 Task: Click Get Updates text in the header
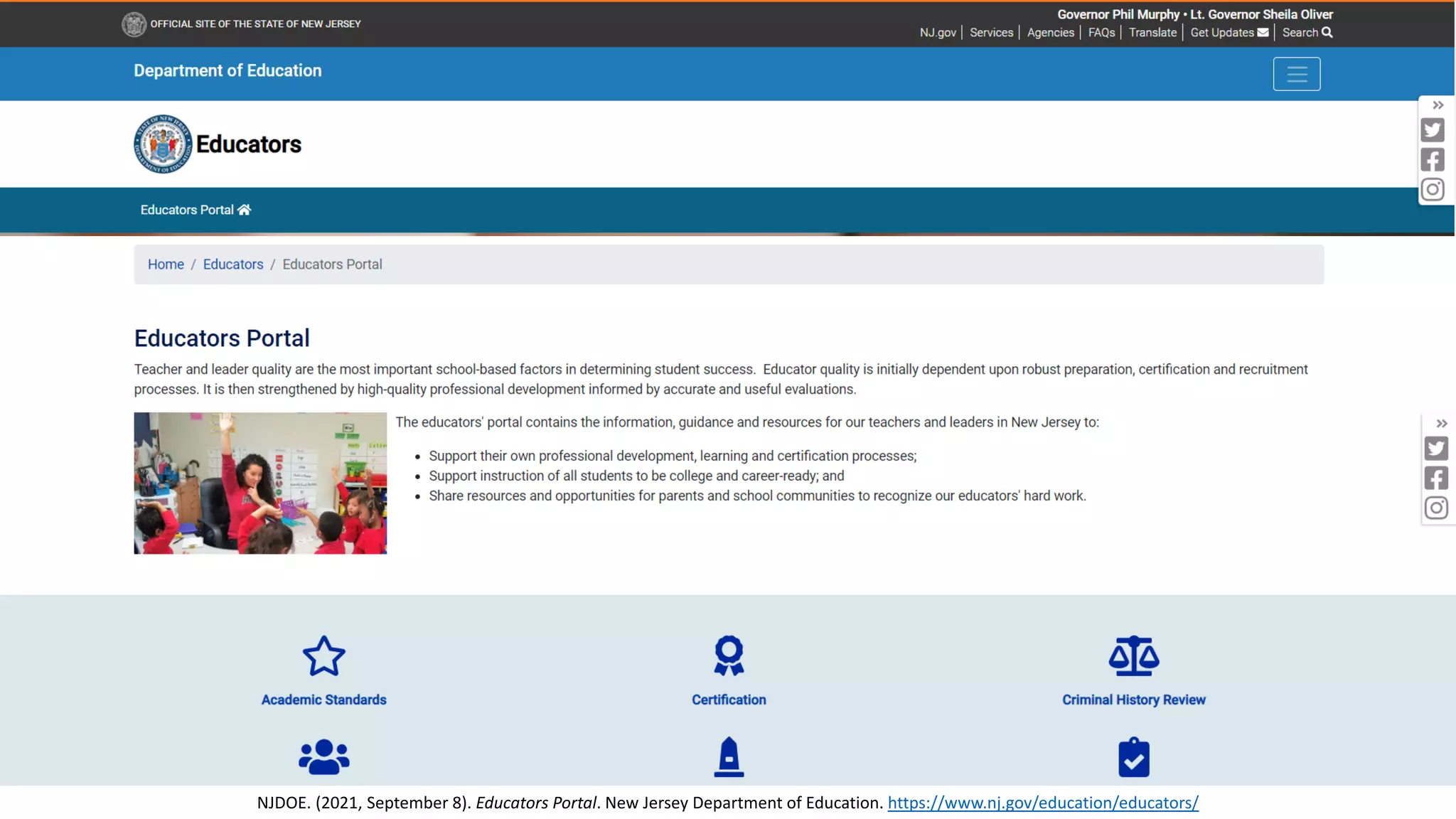(x=1221, y=33)
